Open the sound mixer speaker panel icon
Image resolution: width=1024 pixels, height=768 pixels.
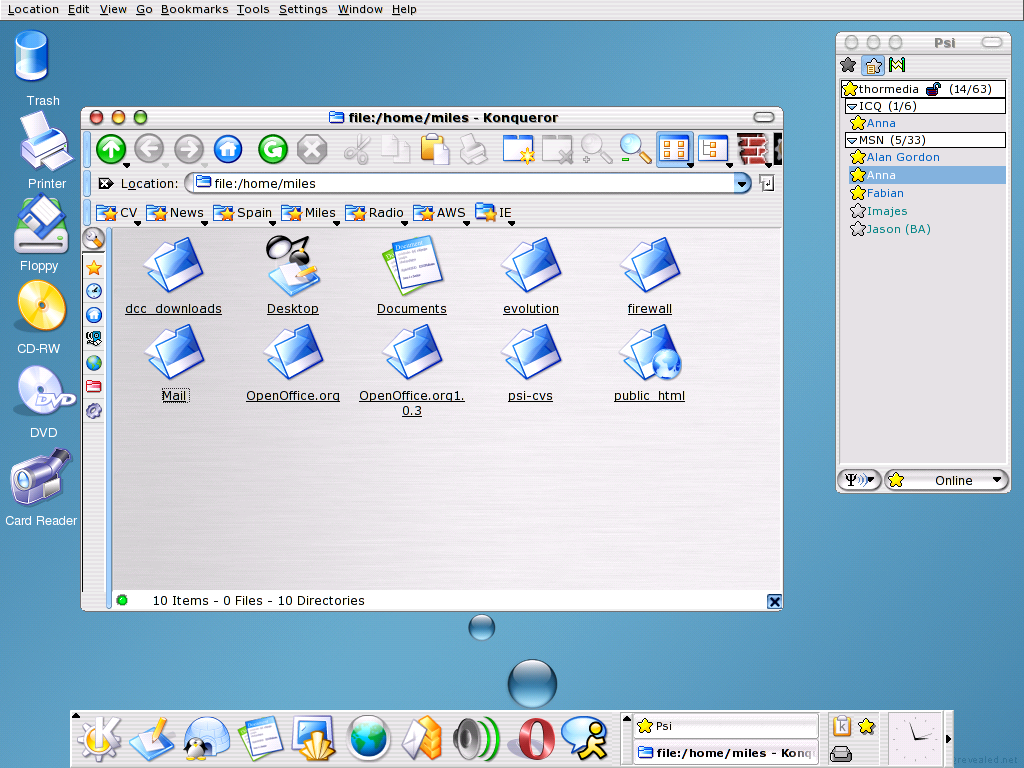click(x=476, y=739)
